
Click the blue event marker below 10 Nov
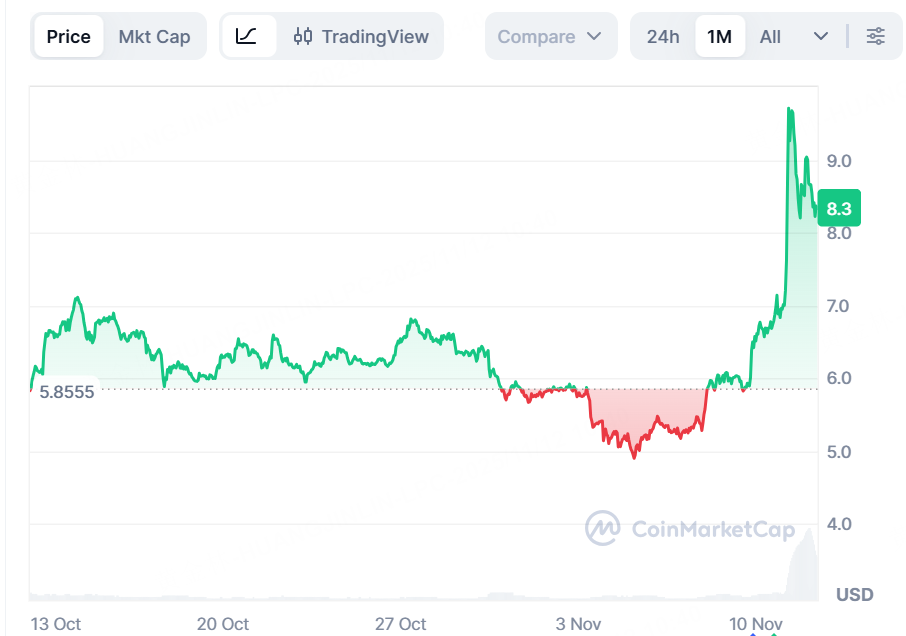[x=754, y=632]
